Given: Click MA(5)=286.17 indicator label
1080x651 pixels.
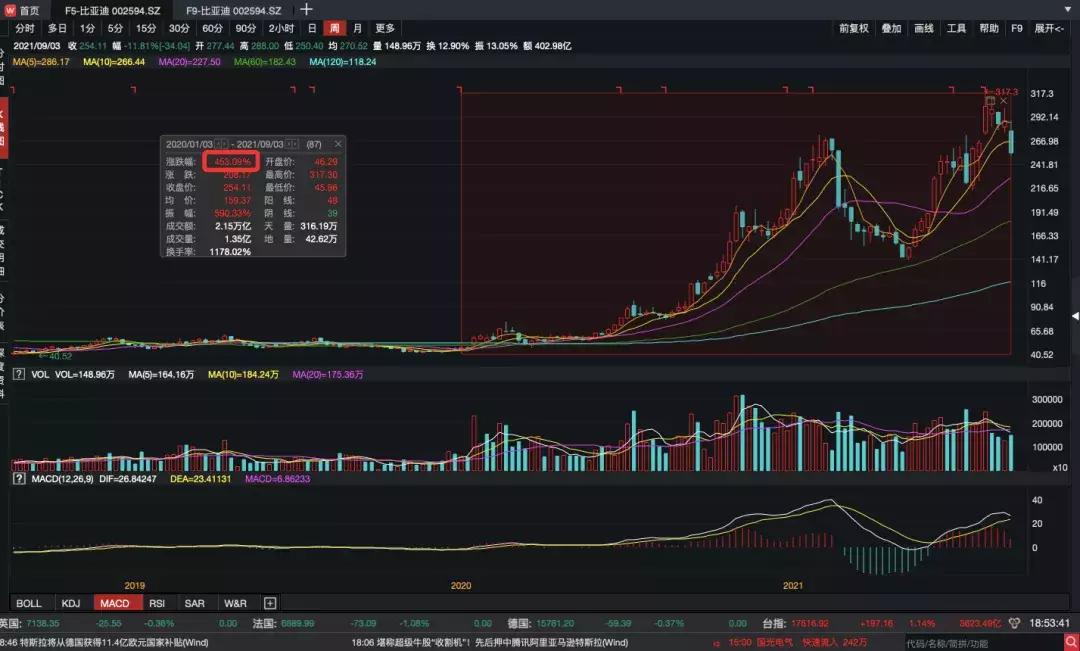Looking at the screenshot, I should (41, 62).
